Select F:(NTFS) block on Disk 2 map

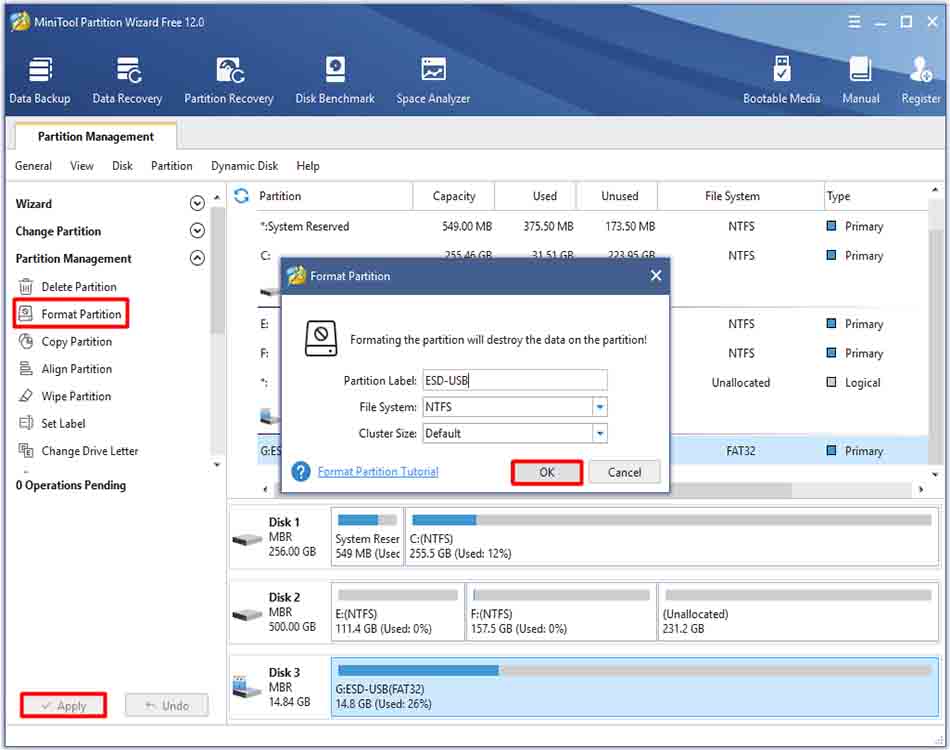[561, 612]
